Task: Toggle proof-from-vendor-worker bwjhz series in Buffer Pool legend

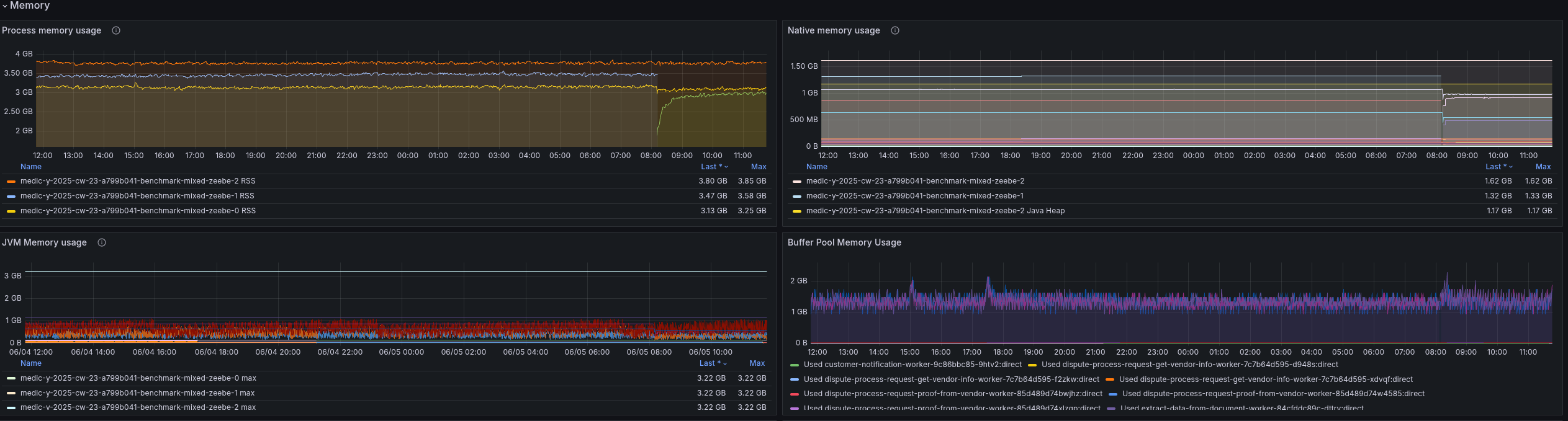Action: click(953, 394)
